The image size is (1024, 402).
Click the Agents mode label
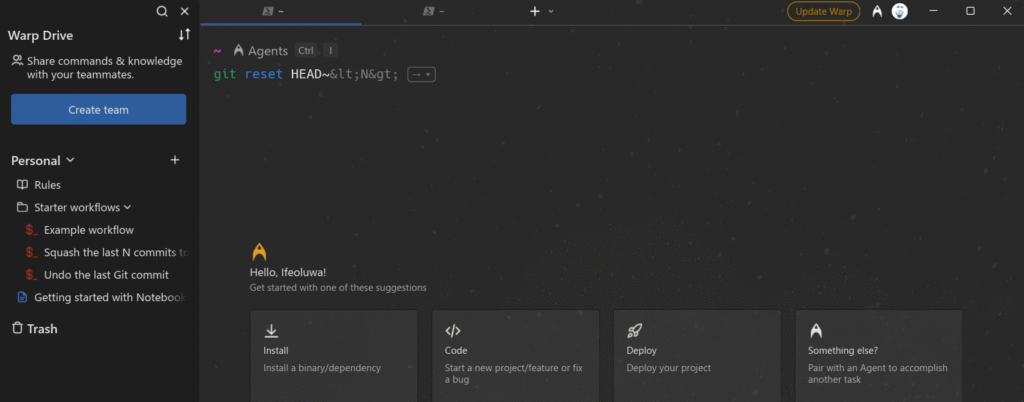pos(268,51)
